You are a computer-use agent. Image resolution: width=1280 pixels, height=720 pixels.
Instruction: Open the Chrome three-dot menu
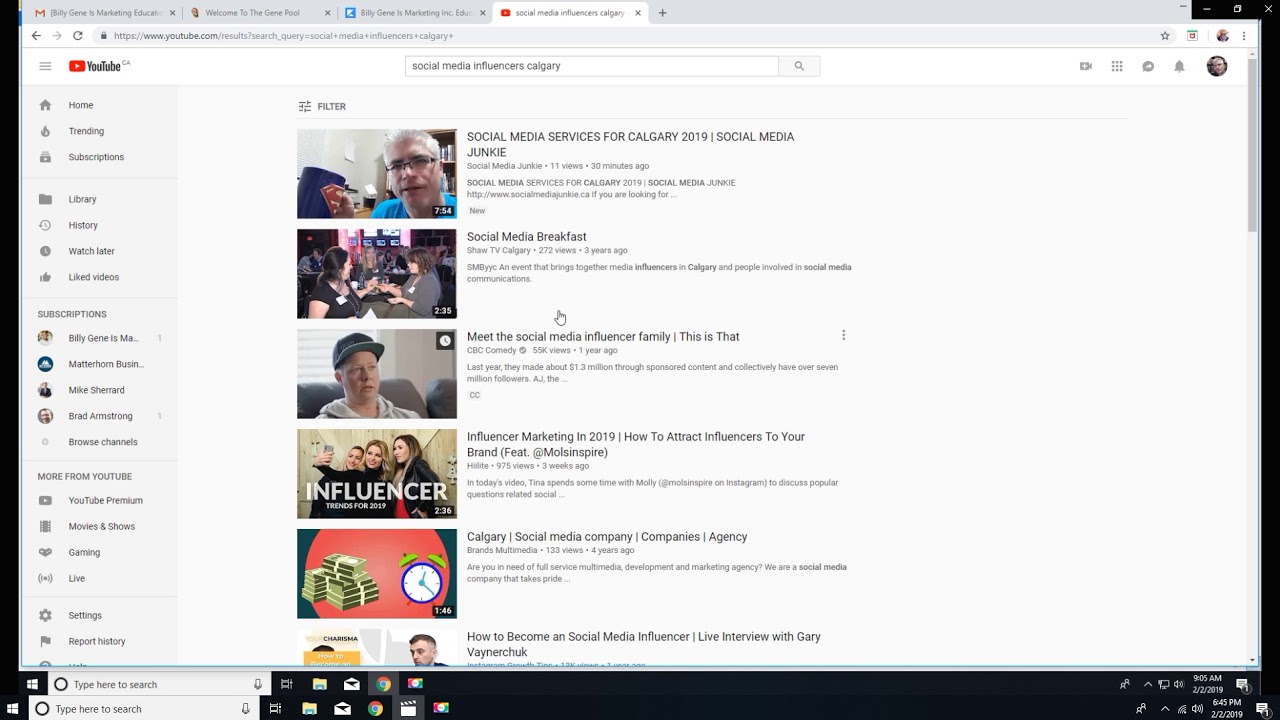click(1244, 36)
